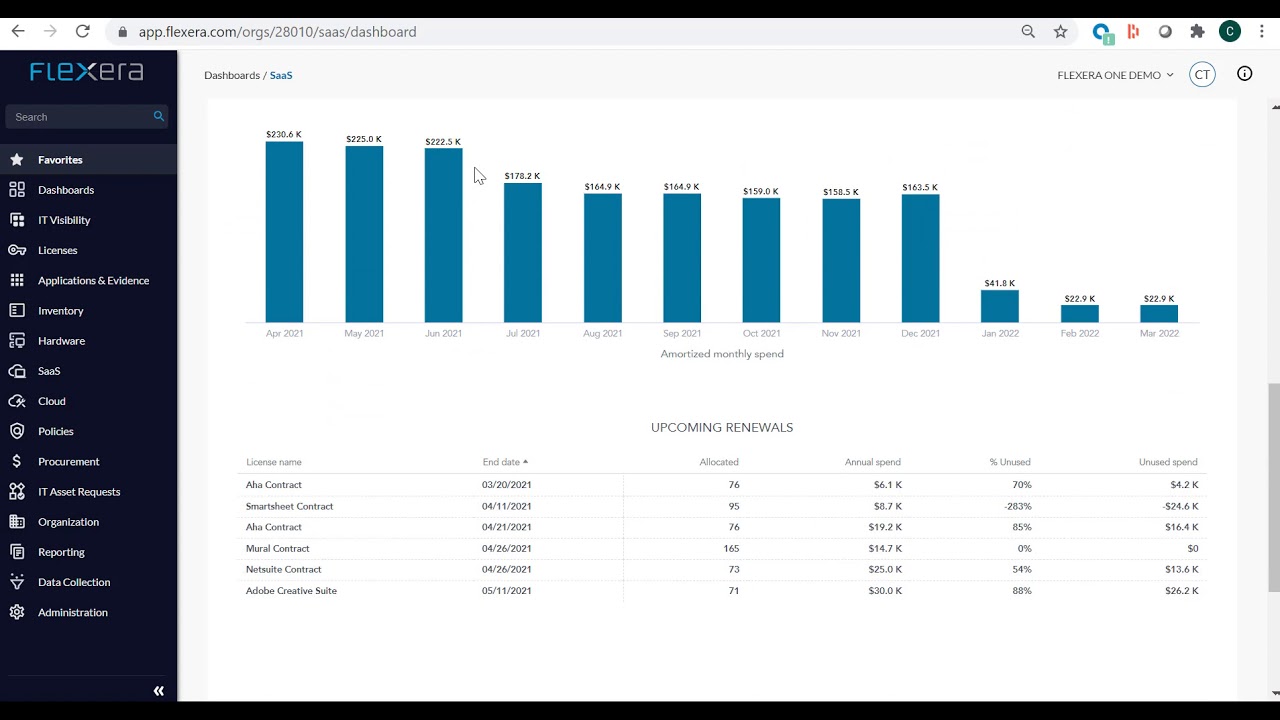Click the Apr 2021 bar in chart
Image resolution: width=1280 pixels, height=720 pixels.
284,232
